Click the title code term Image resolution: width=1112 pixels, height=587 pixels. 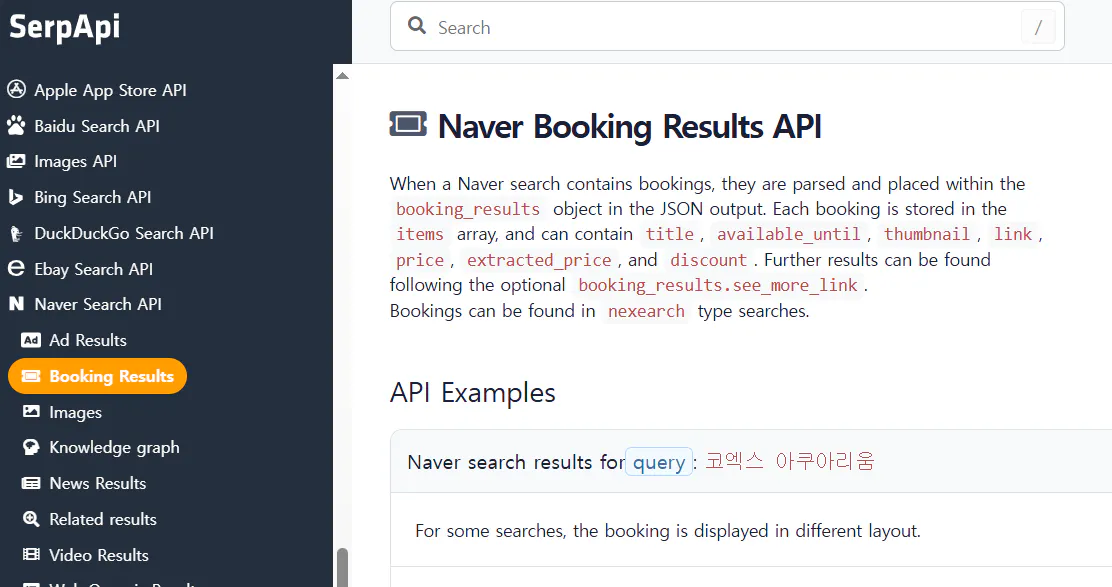(x=669, y=235)
